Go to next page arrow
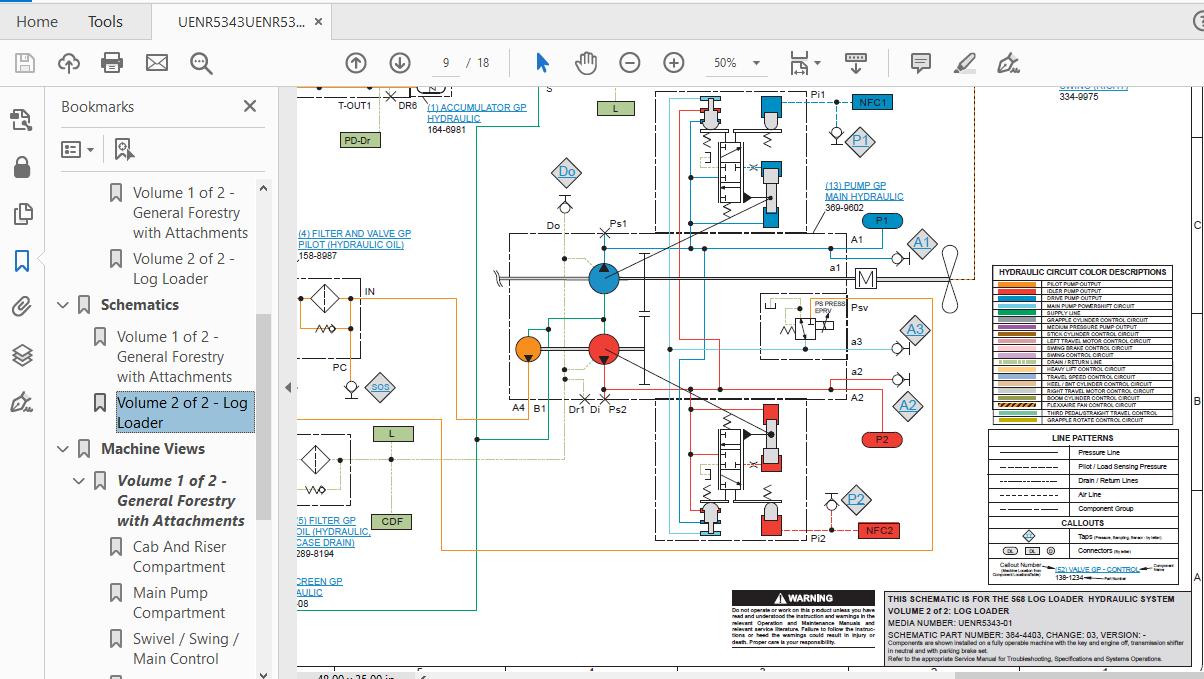 (x=400, y=63)
